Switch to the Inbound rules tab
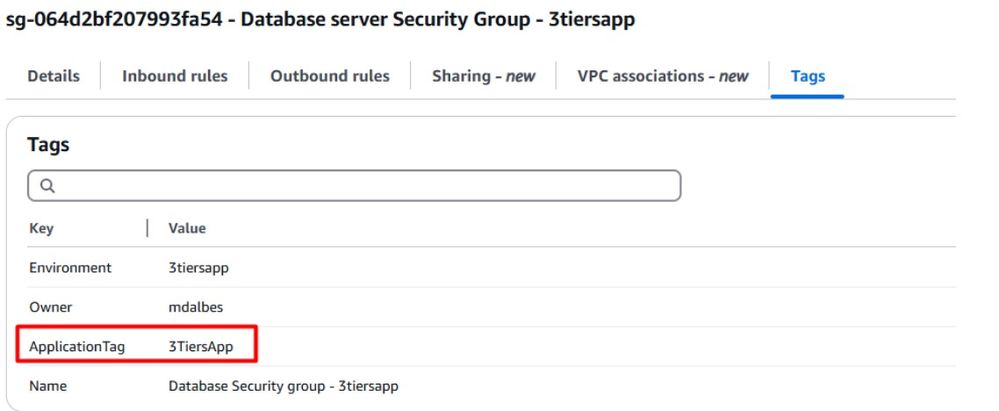The width and height of the screenshot is (999, 411). point(174,76)
